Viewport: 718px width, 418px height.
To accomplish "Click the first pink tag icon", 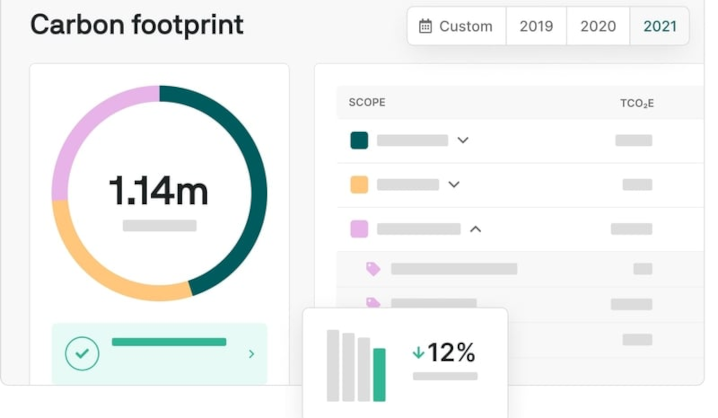I will 373,269.
